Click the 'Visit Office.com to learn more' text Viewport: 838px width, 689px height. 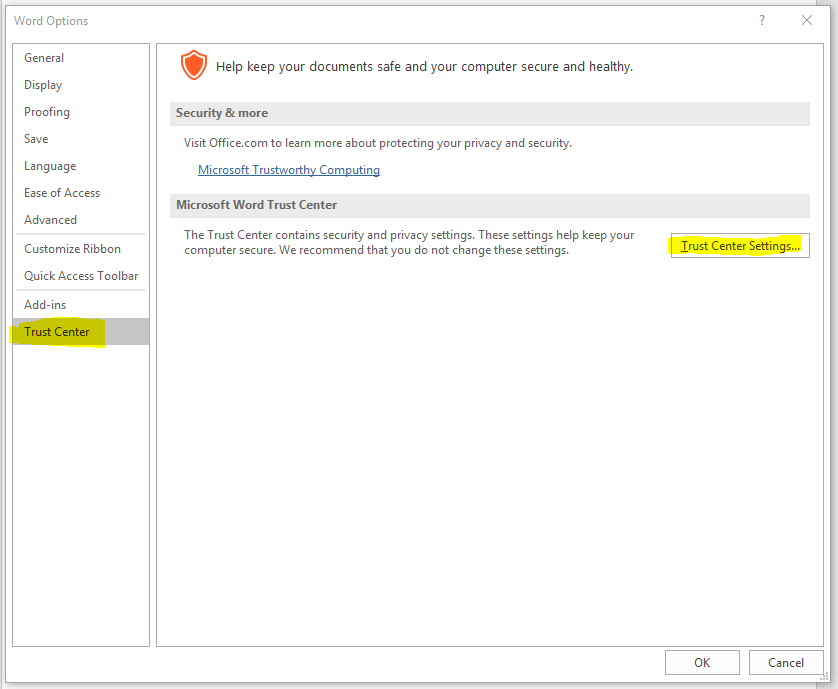click(x=378, y=143)
